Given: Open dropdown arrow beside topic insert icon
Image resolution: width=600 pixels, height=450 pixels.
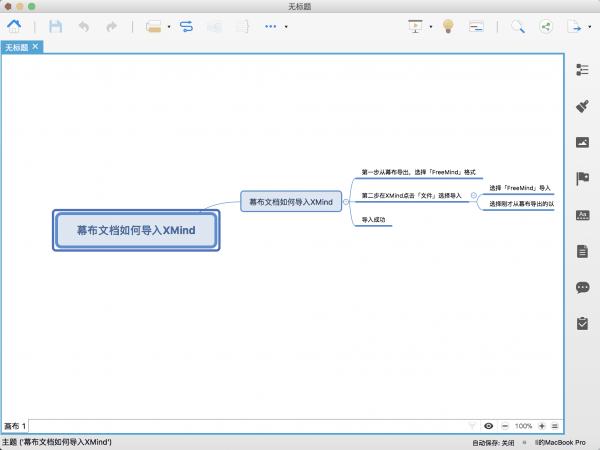Looking at the screenshot, I should [169, 27].
